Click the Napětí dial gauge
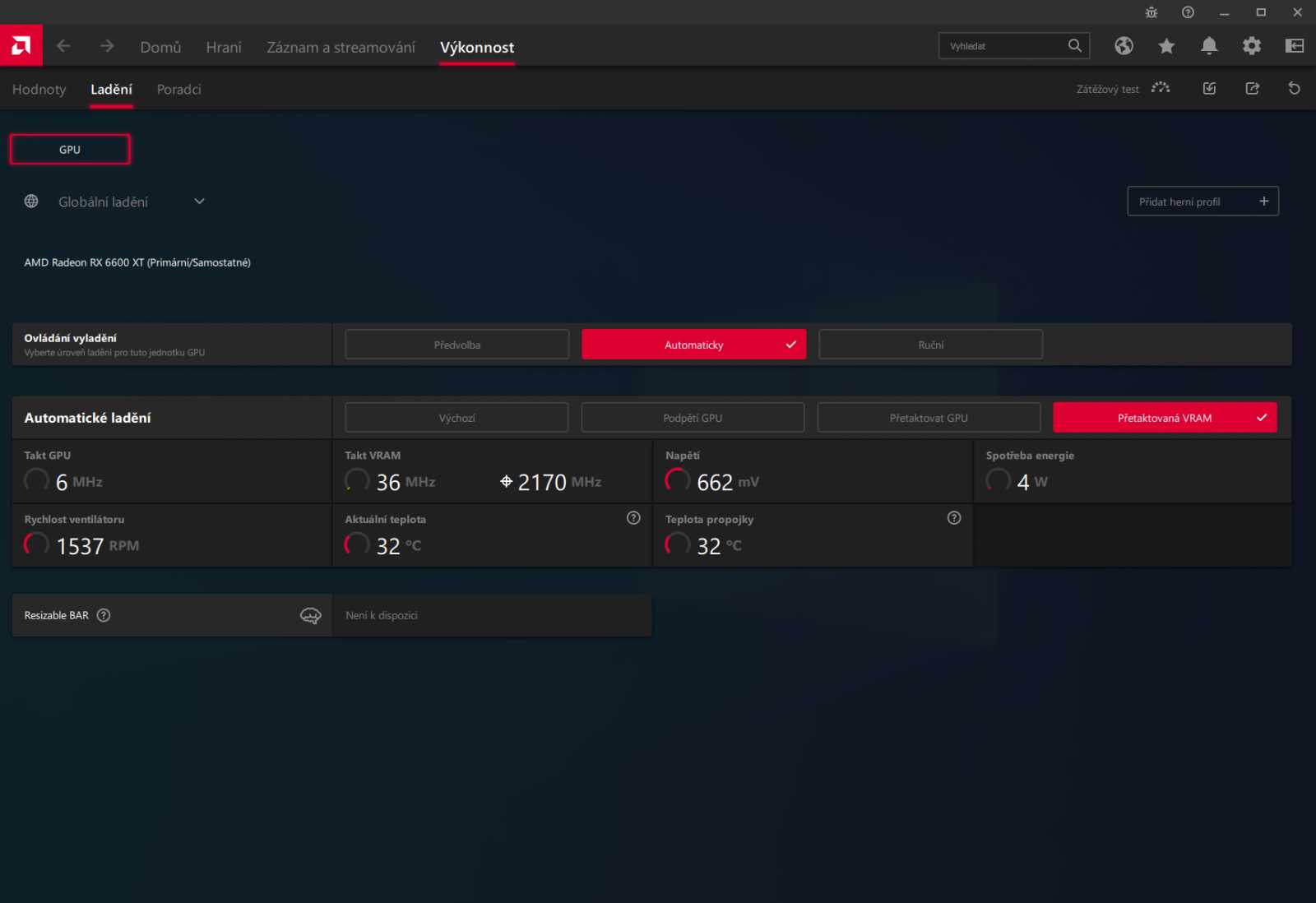Screen dimensions: 1316x903 678,479
